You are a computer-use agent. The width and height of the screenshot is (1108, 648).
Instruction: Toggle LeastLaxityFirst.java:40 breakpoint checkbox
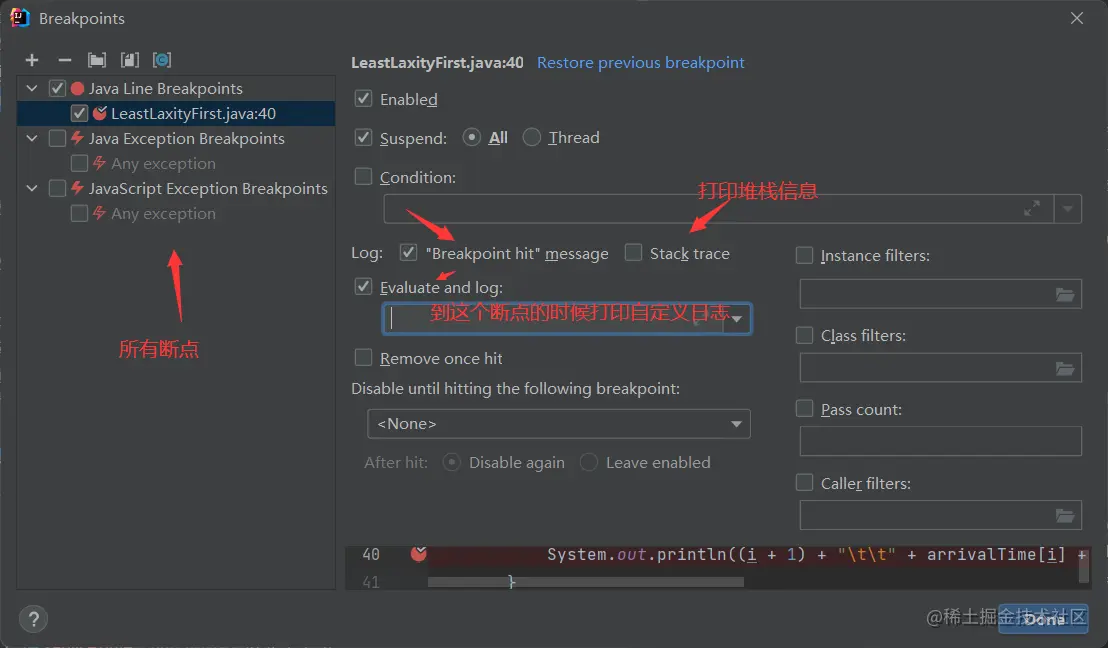(79, 113)
